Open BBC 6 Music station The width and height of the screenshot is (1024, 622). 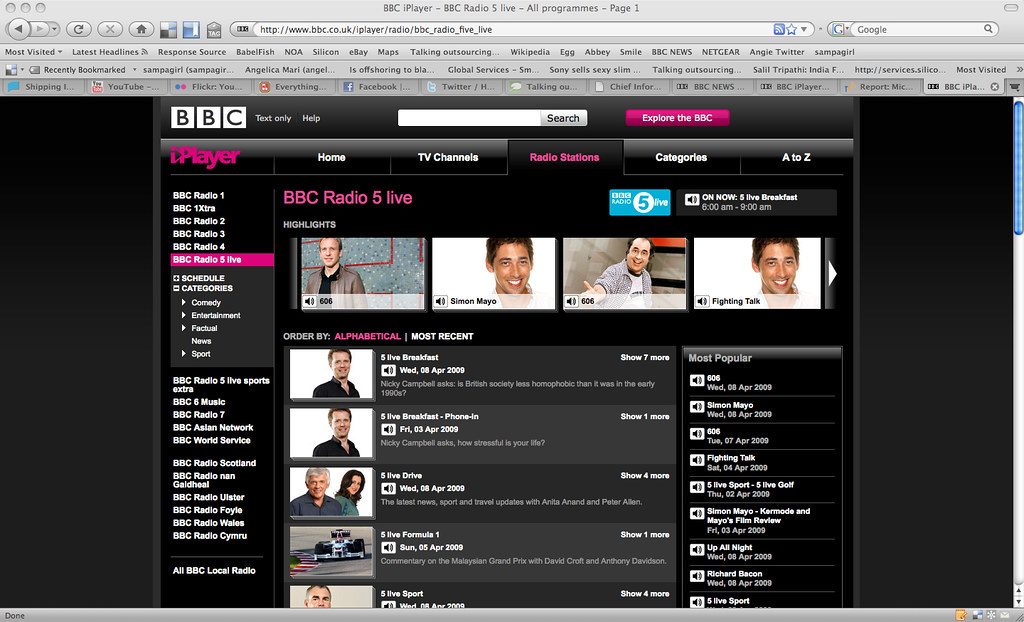(x=199, y=402)
